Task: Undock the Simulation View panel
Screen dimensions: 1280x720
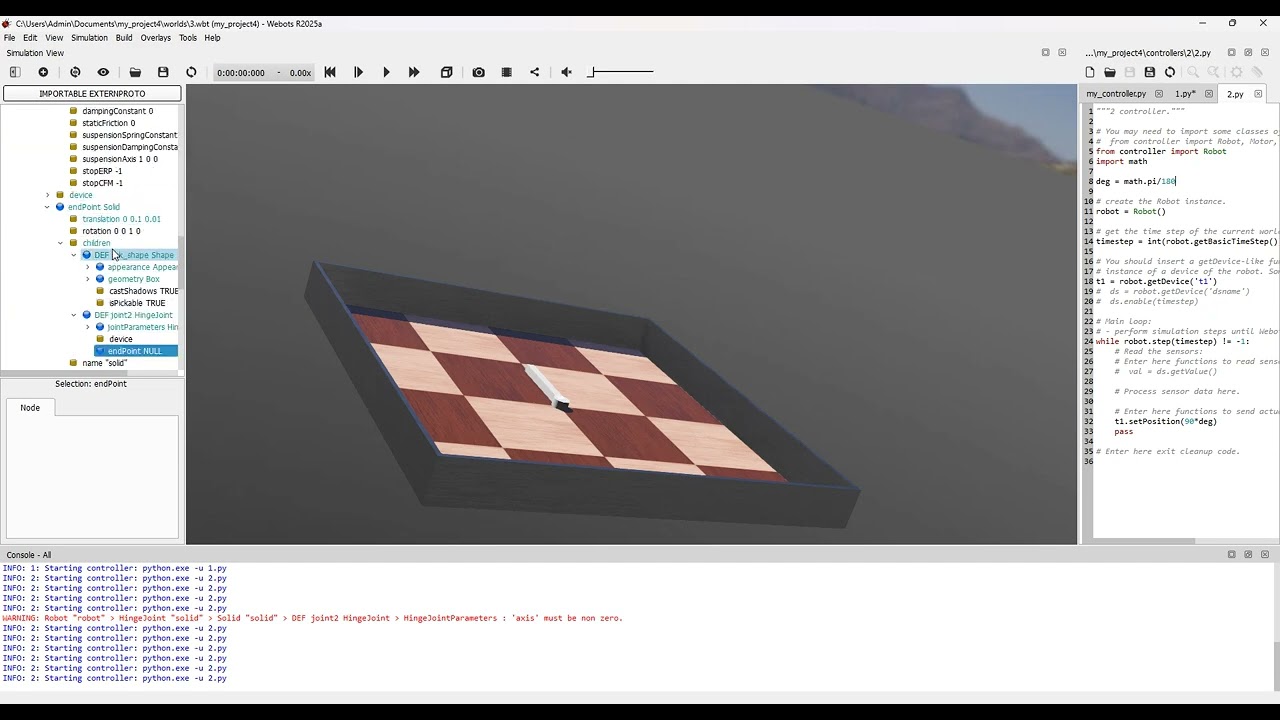Action: 1045,53
